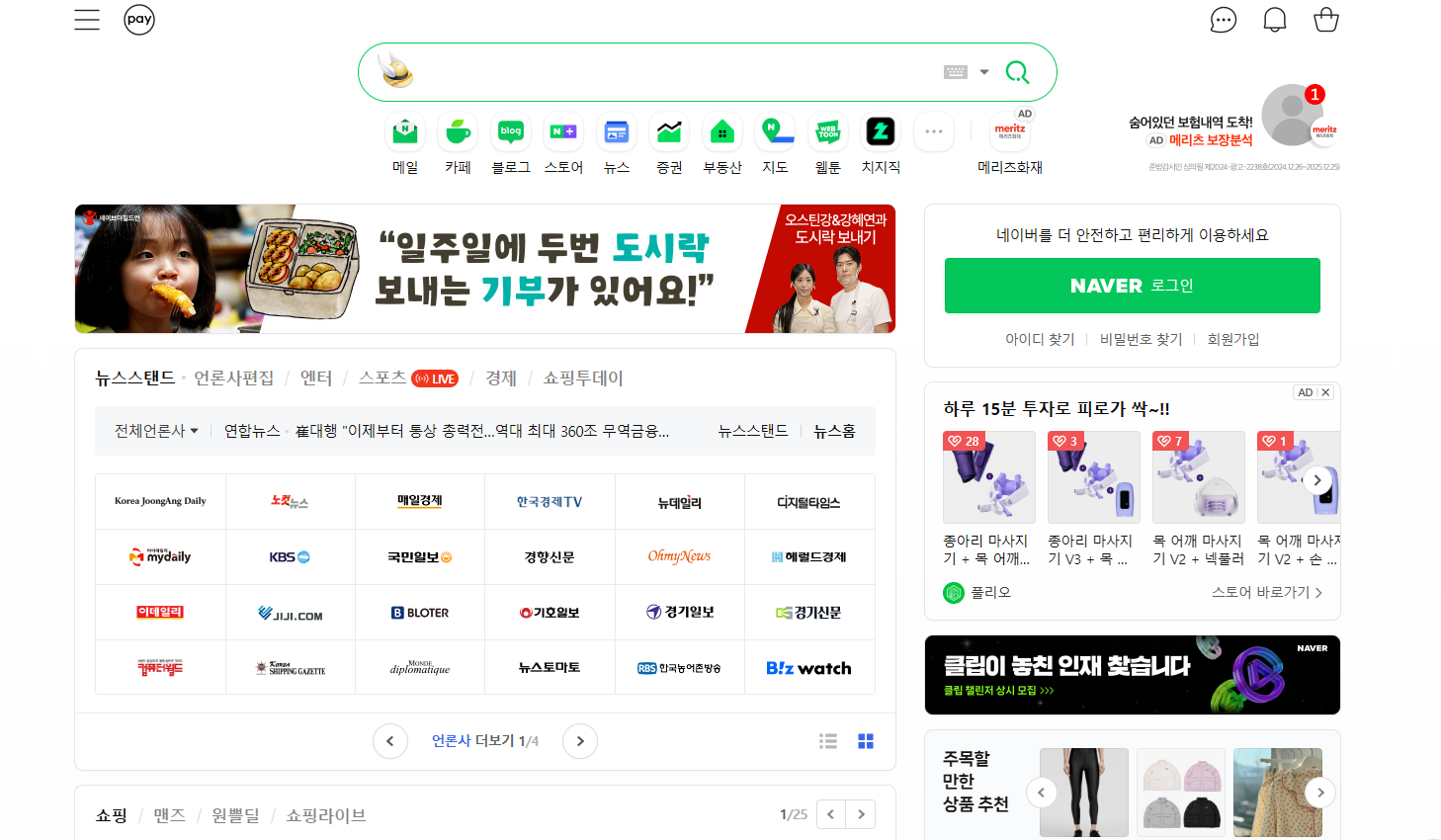Image resolution: width=1441 pixels, height=840 pixels.
Task: Open the Naver Pay icon
Action: (139, 20)
